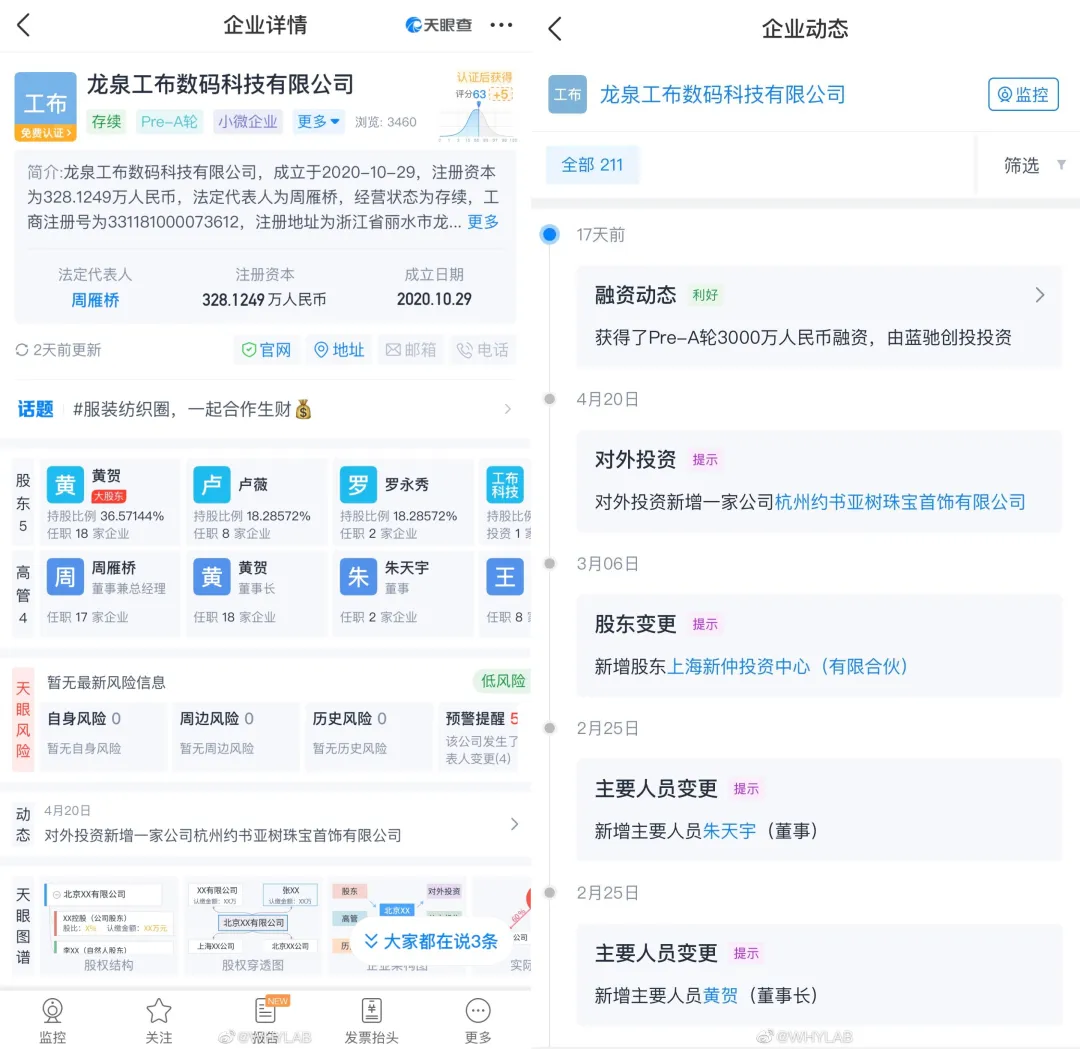Tap the 大股东 badge under 黄贺
This screenshot has width=1080, height=1049.
click(109, 496)
